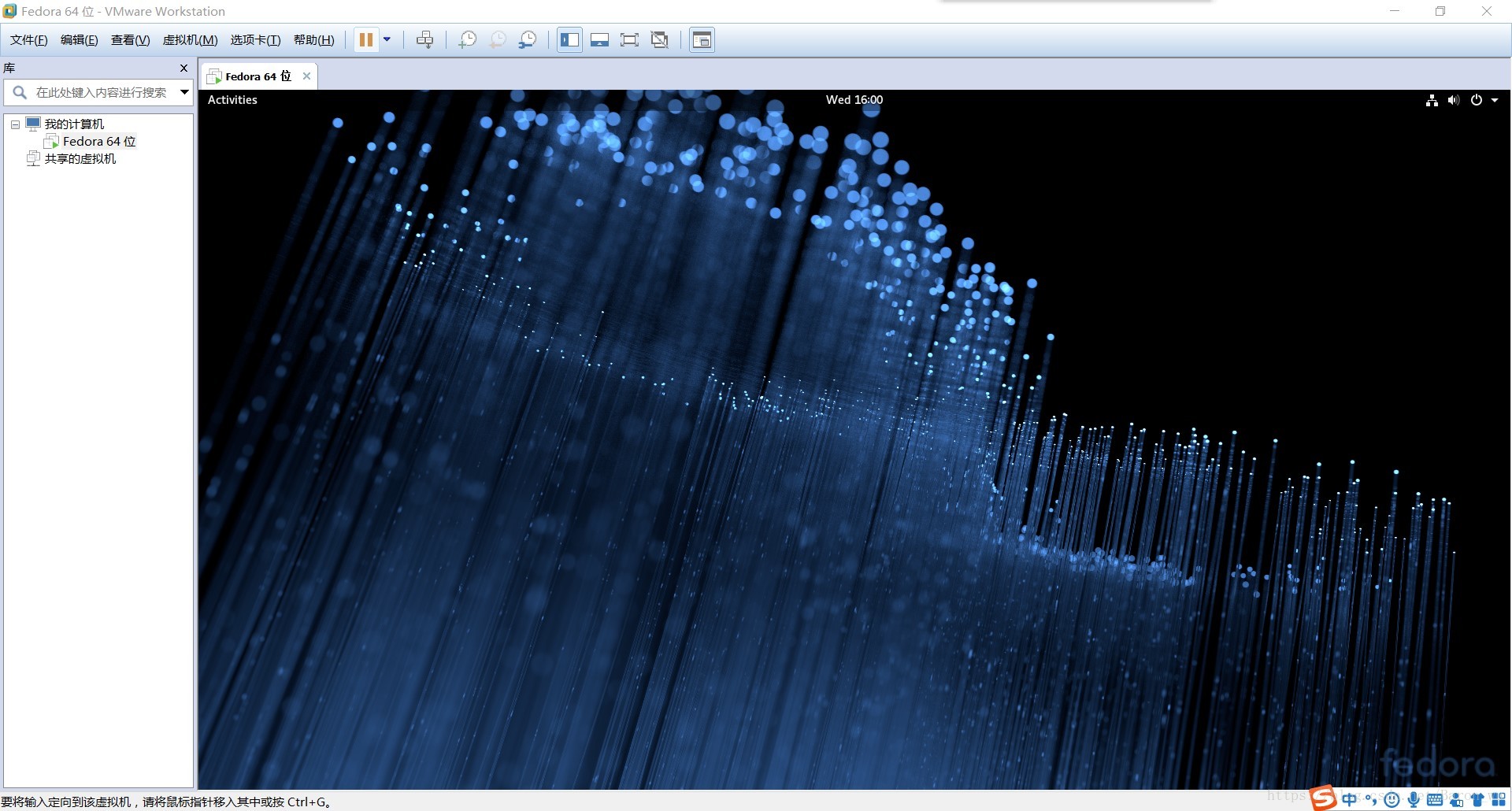Open the 虚拟机(M) menu
This screenshot has height=811, width=1512.
tap(190, 40)
